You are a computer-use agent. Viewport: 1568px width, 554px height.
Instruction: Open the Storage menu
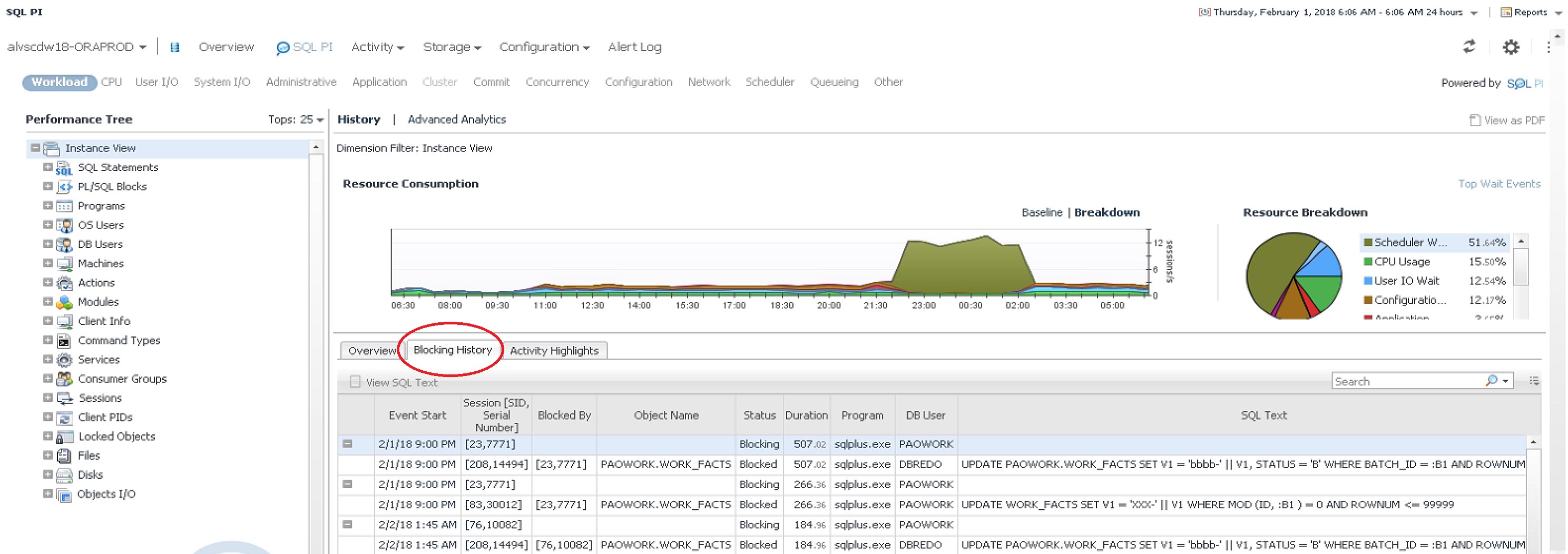coord(452,47)
